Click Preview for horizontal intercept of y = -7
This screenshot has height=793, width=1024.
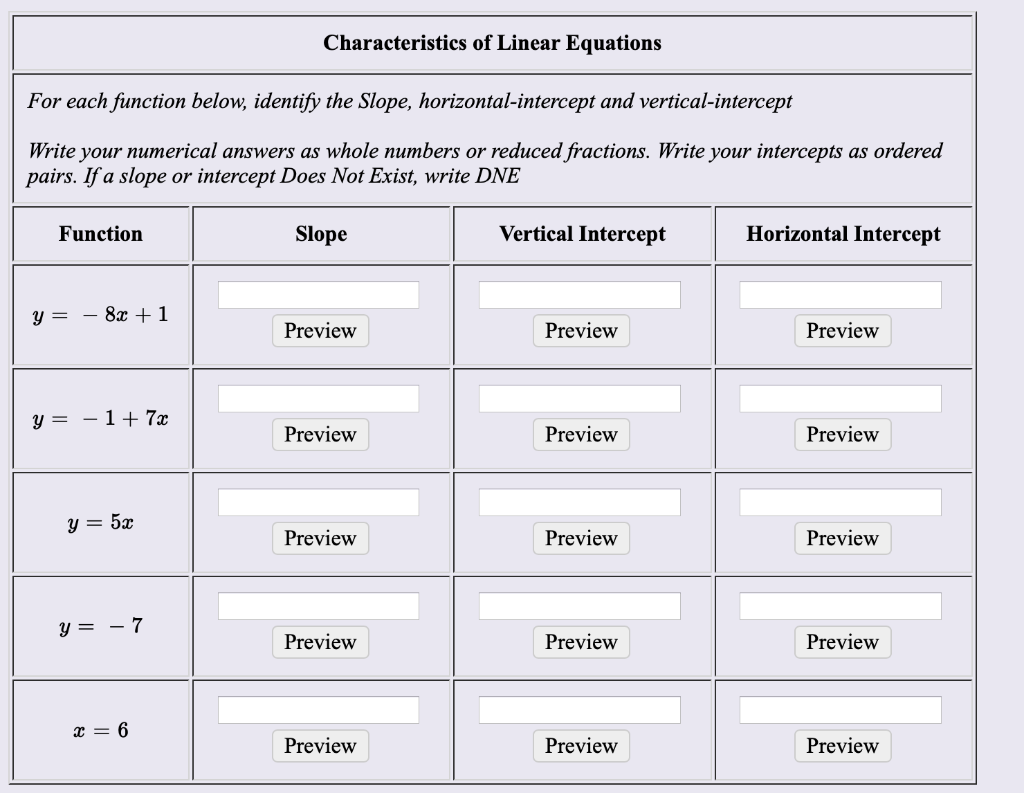(x=842, y=642)
